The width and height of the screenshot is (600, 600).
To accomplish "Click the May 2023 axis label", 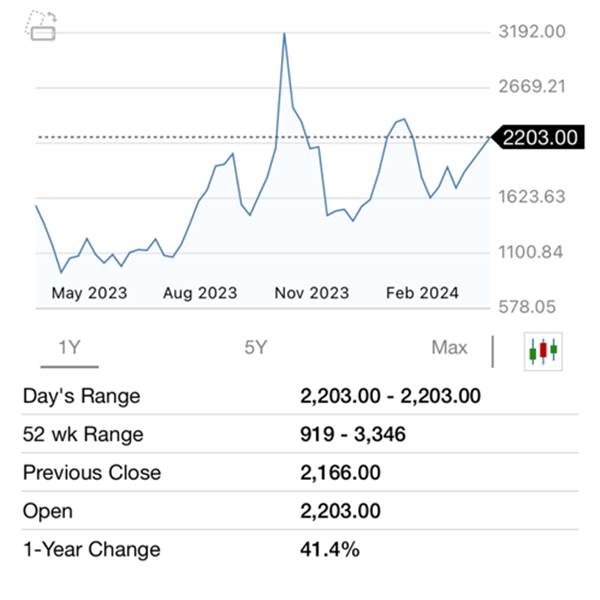I will pos(89,293).
